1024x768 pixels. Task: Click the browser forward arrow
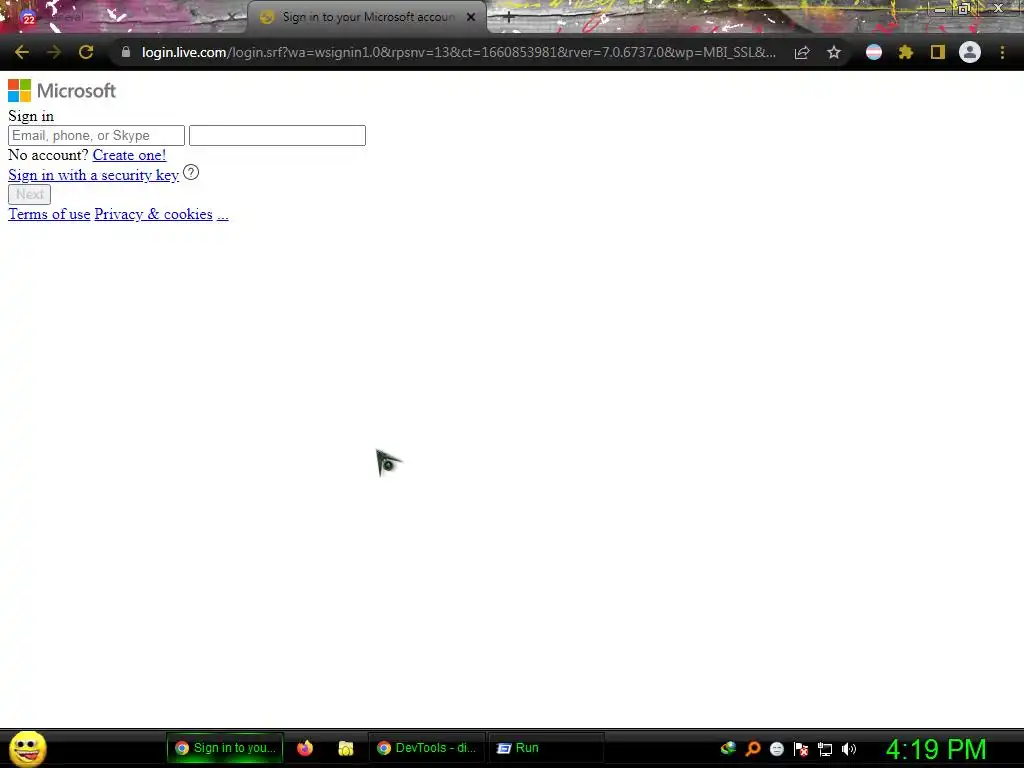54,52
